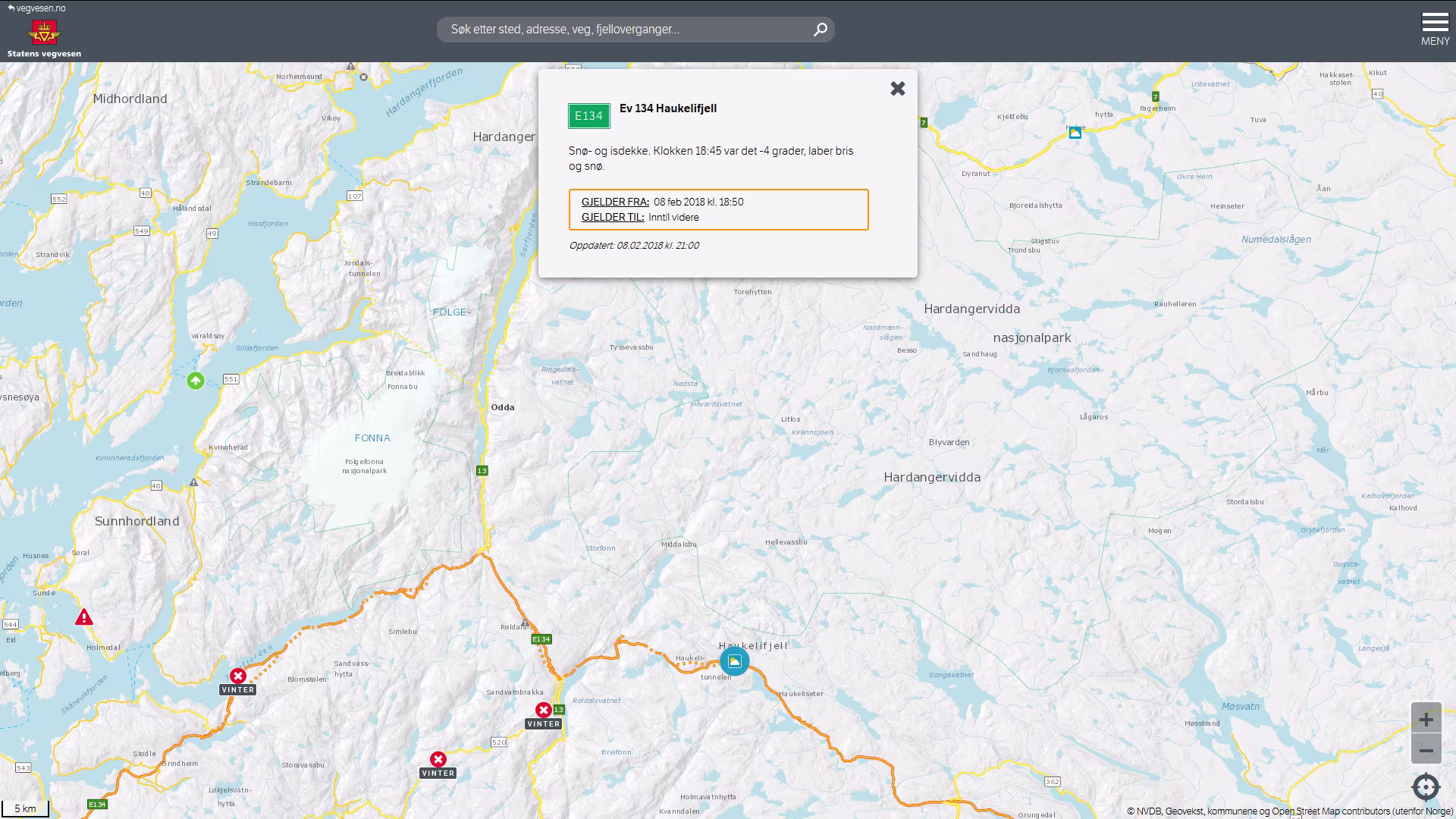Click the webcam icon near Fagerheim
This screenshot has width=1456, height=819.
pyautogui.click(x=1075, y=133)
